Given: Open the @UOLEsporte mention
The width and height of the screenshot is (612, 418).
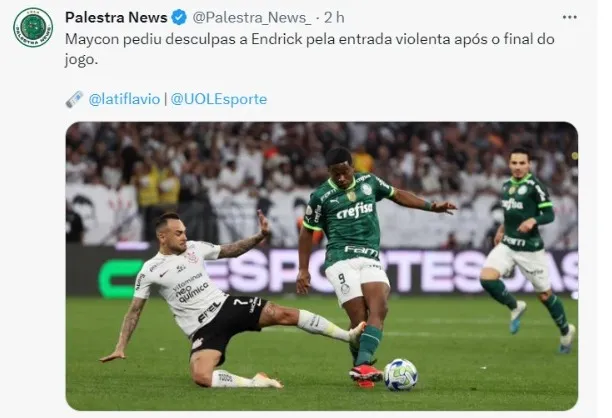Looking at the screenshot, I should coord(219,99).
